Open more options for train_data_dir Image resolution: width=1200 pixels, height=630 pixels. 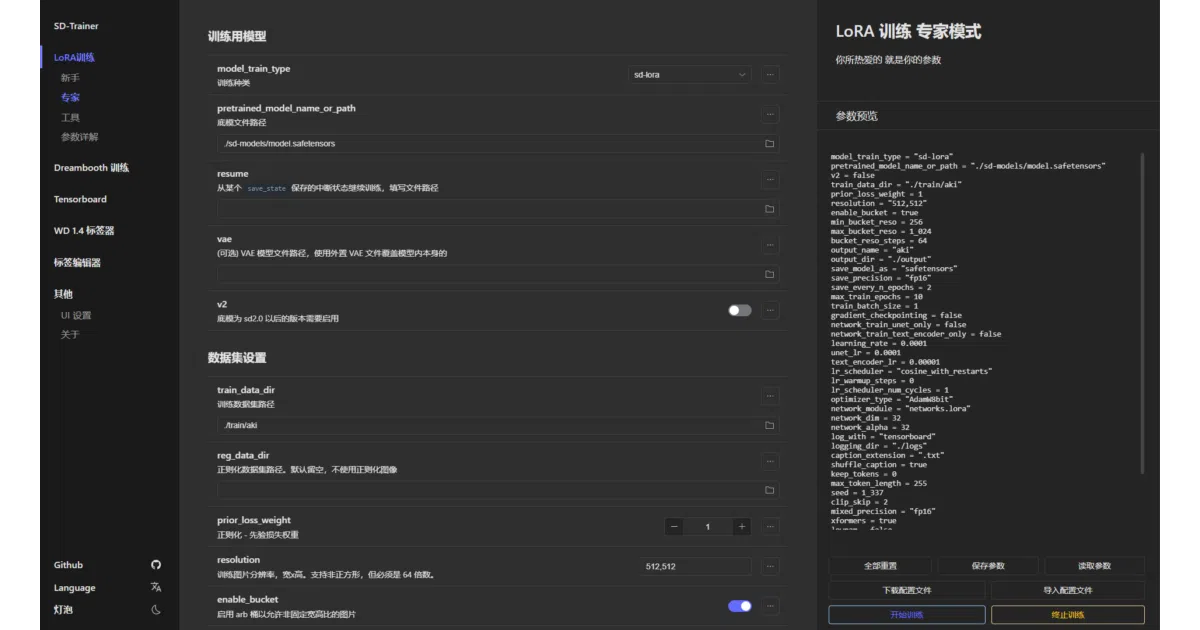coord(770,396)
